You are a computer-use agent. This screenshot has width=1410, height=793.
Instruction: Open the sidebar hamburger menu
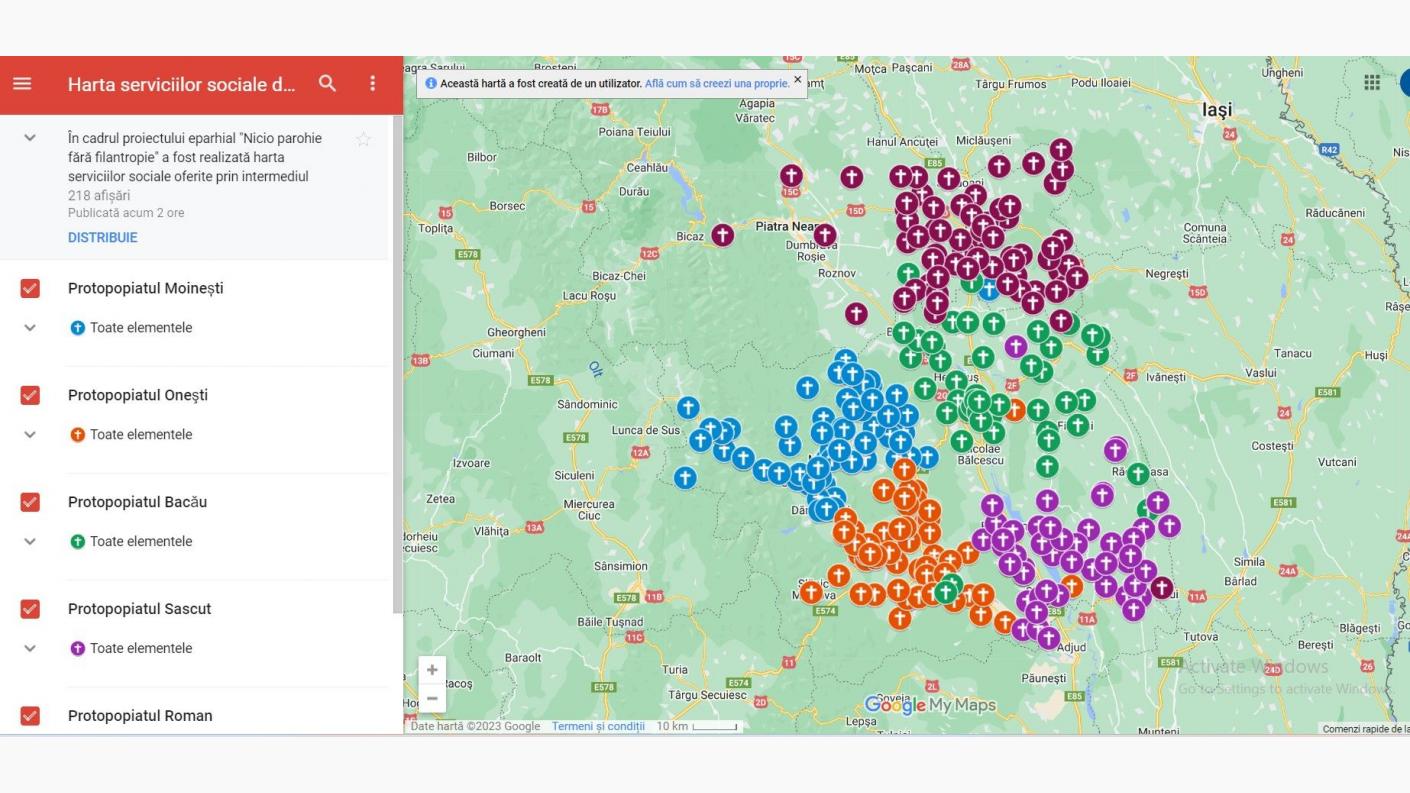pyautogui.click(x=22, y=84)
